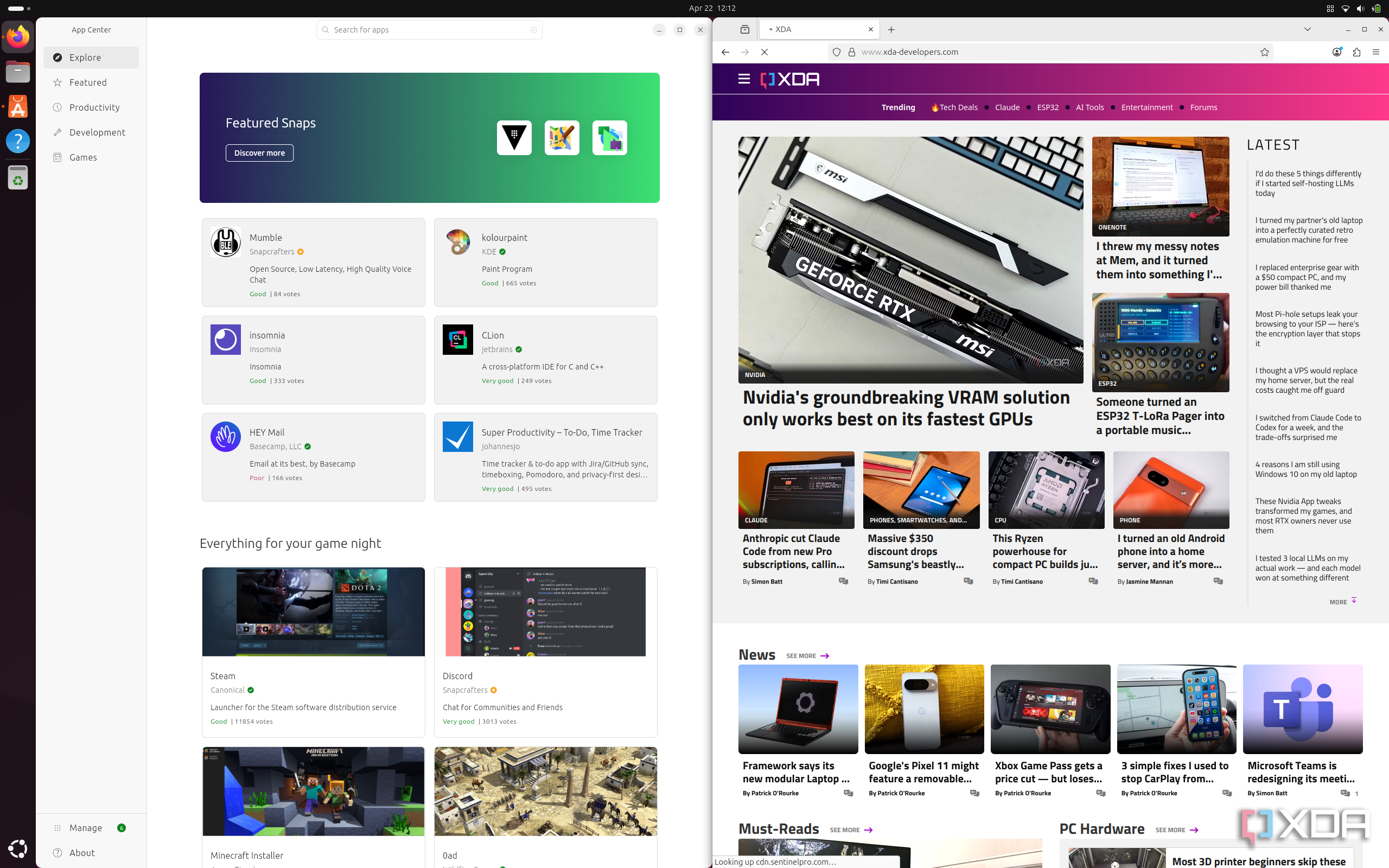Click Discover more on Featured Snaps
Screen dimensions: 1389x868
259,154
